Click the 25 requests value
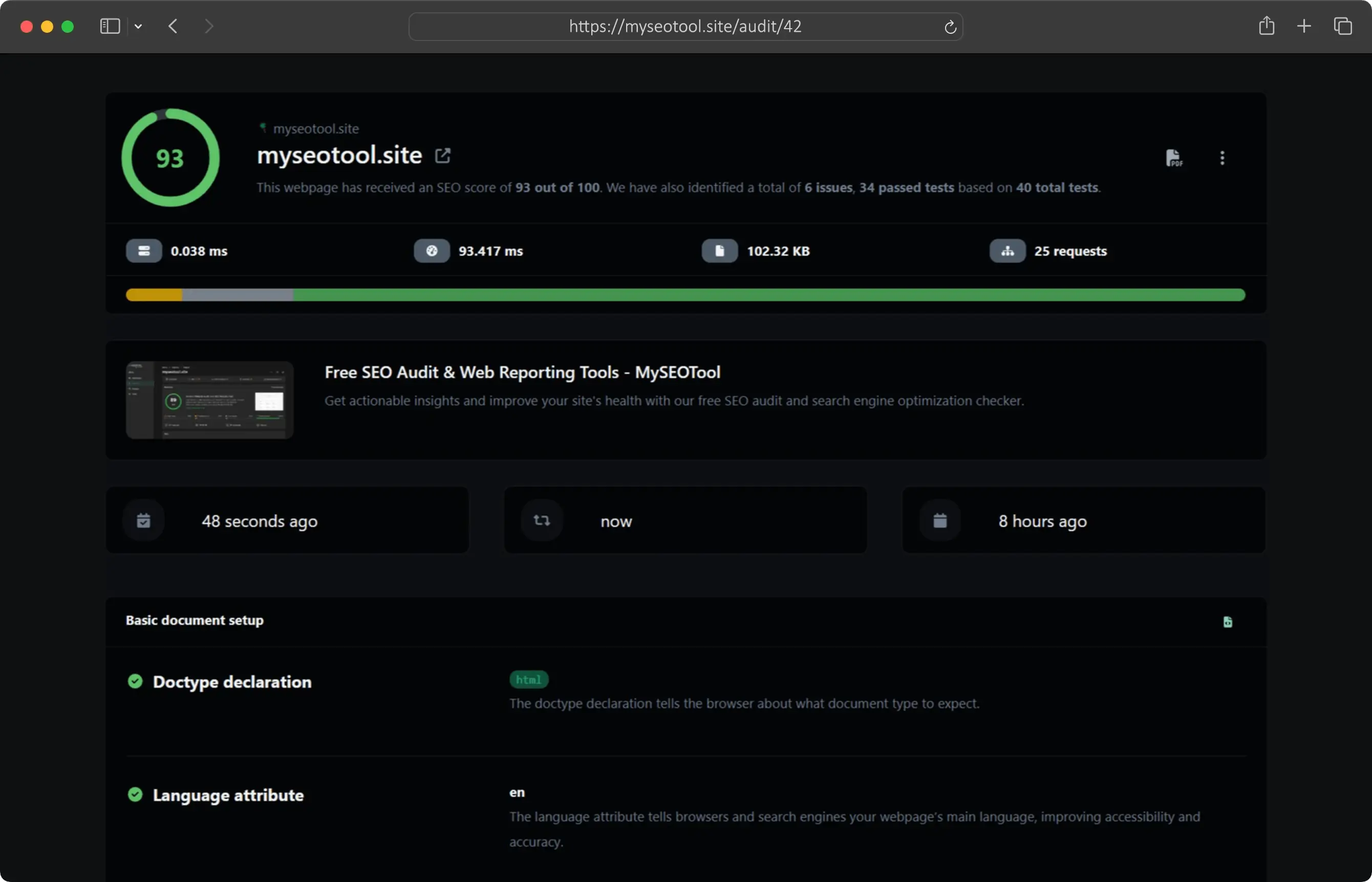Screen dimensions: 1372x882 (1070, 251)
